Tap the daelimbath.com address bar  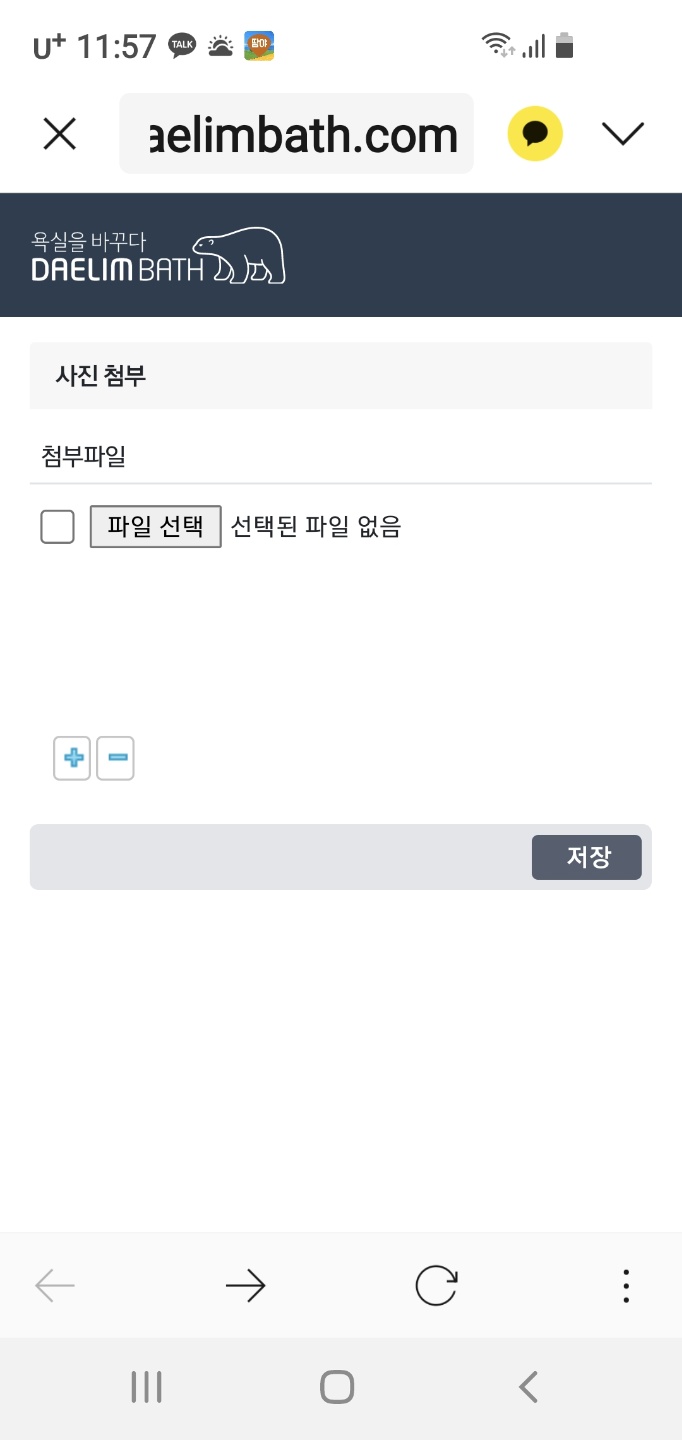click(296, 134)
